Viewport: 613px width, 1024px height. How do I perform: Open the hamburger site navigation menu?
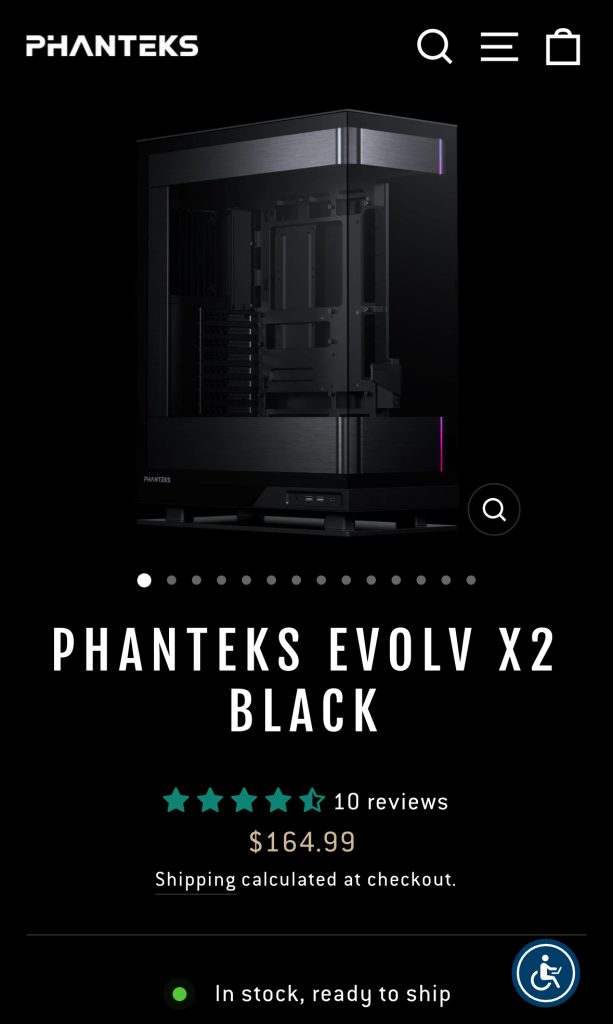tap(499, 46)
